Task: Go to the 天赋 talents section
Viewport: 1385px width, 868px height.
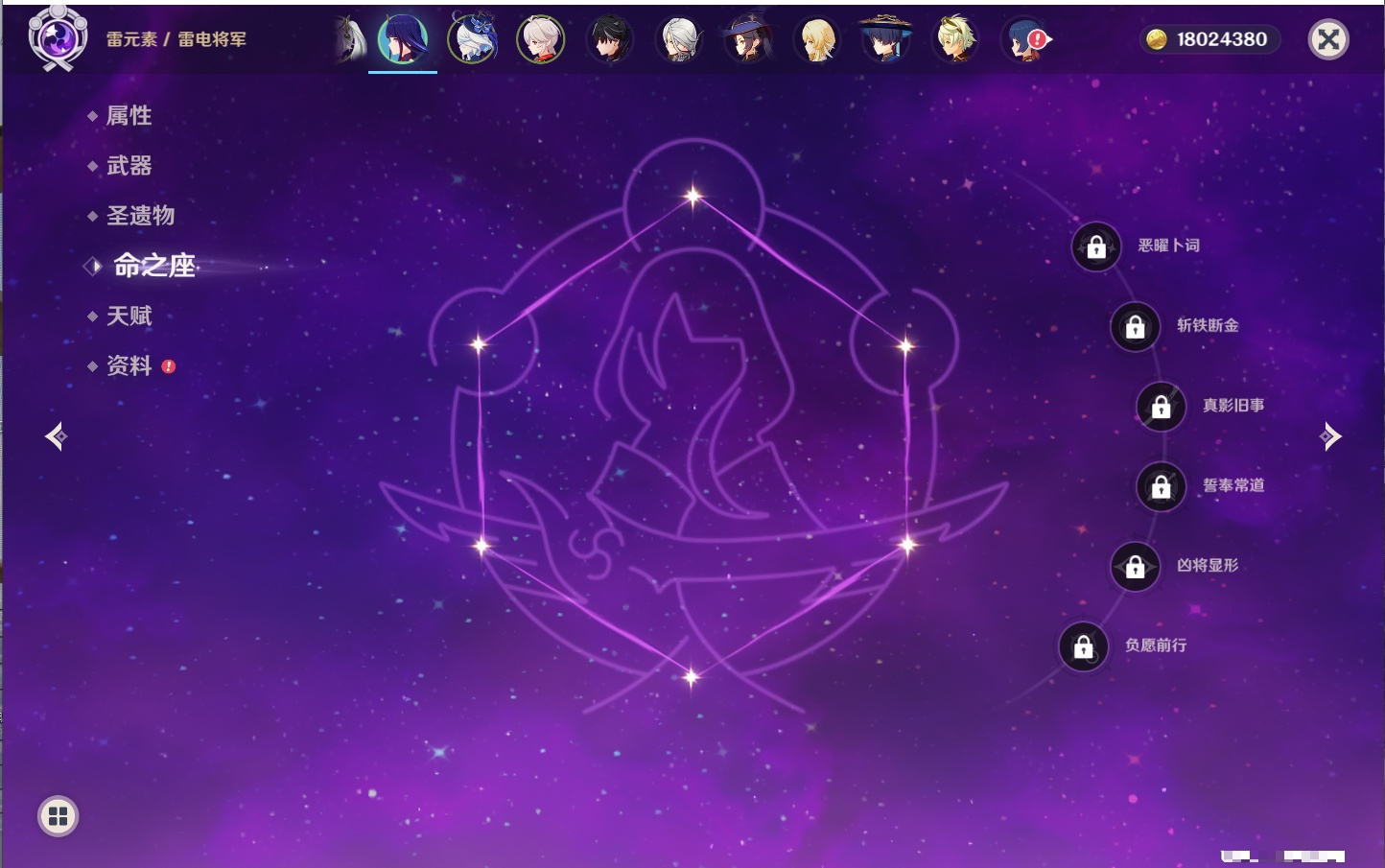Action: (x=129, y=316)
